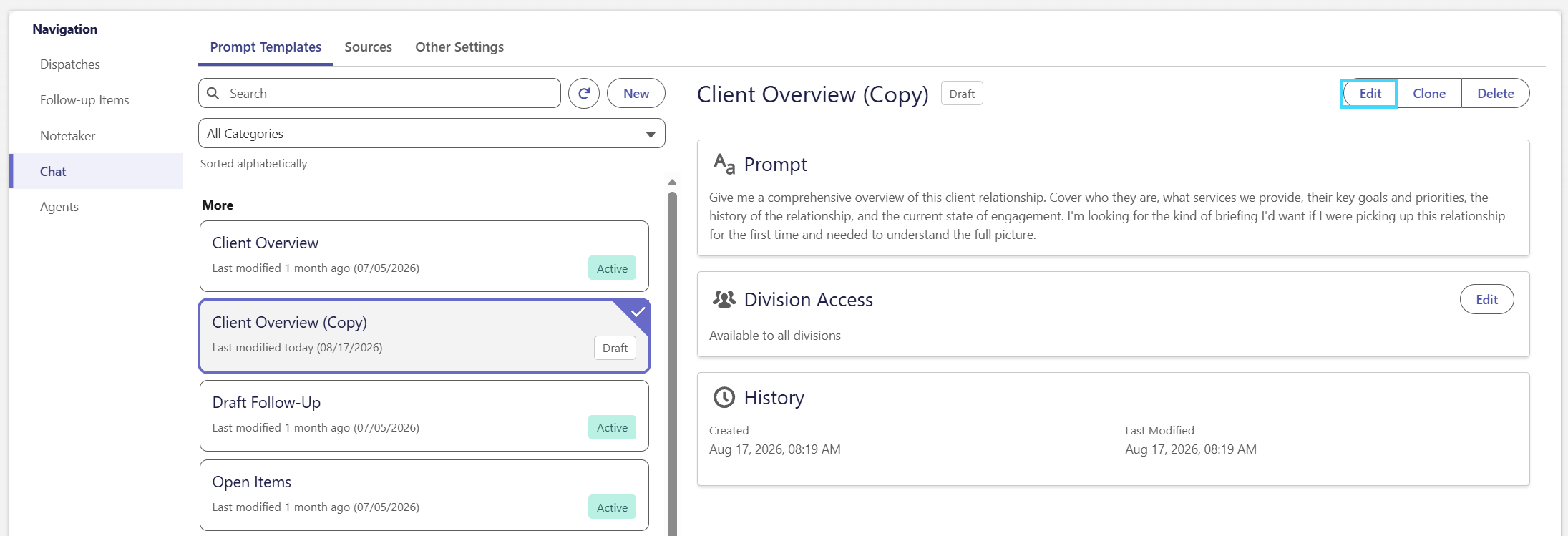Screen dimensions: 1568x536
Task: Delete the Client Overview (Copy) template
Action: click(1496, 94)
